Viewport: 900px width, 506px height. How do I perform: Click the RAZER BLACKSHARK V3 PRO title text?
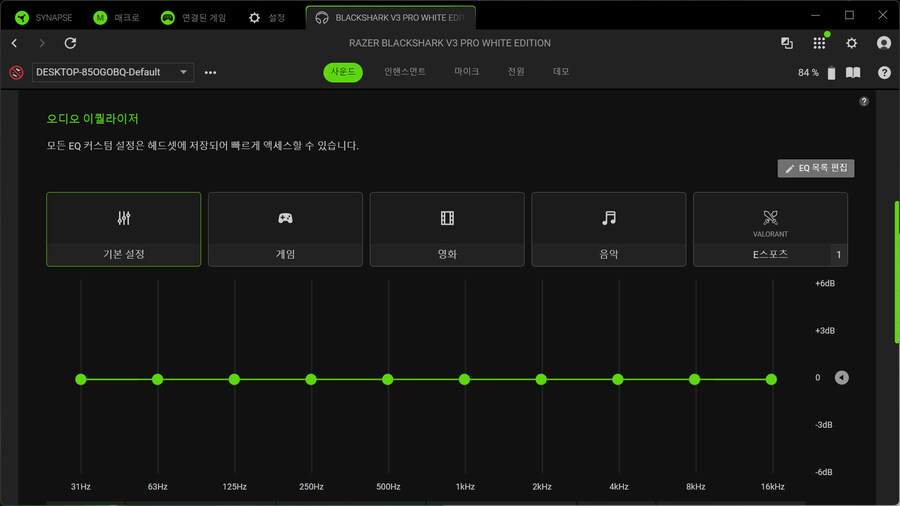click(450, 43)
